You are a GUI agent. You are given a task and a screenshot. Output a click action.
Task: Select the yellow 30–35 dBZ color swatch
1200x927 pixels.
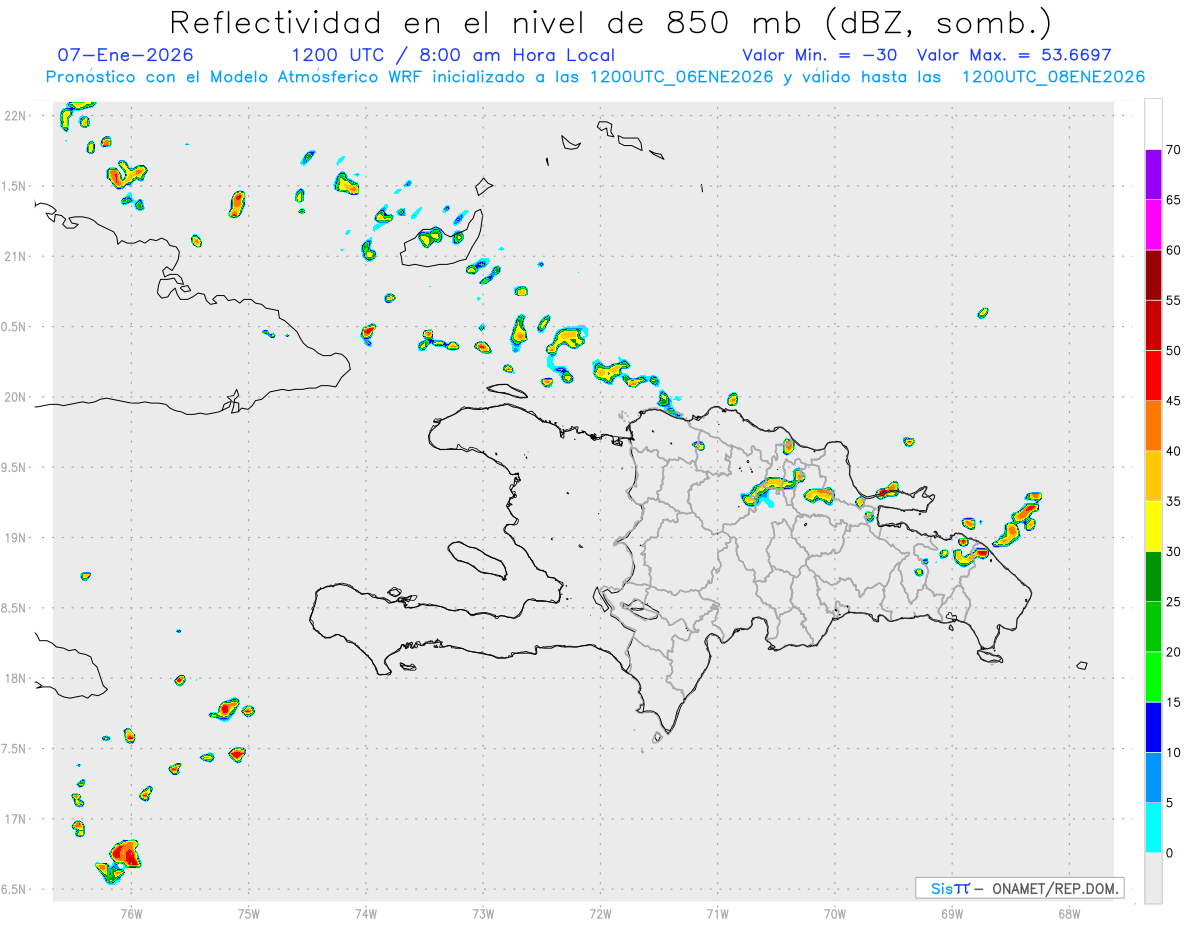point(1153,526)
